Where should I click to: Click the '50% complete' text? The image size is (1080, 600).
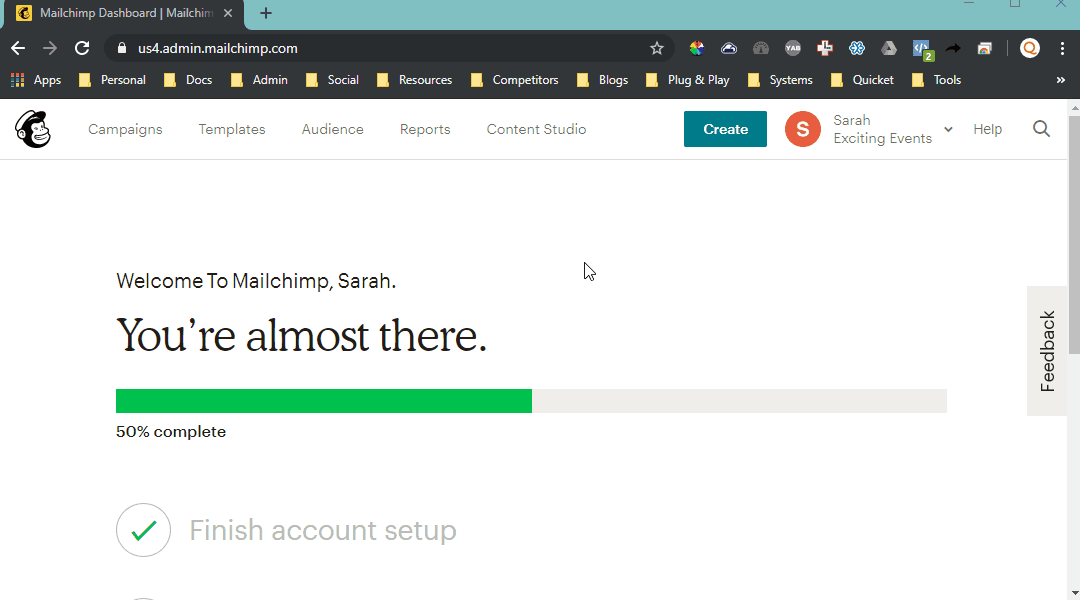[171, 432]
